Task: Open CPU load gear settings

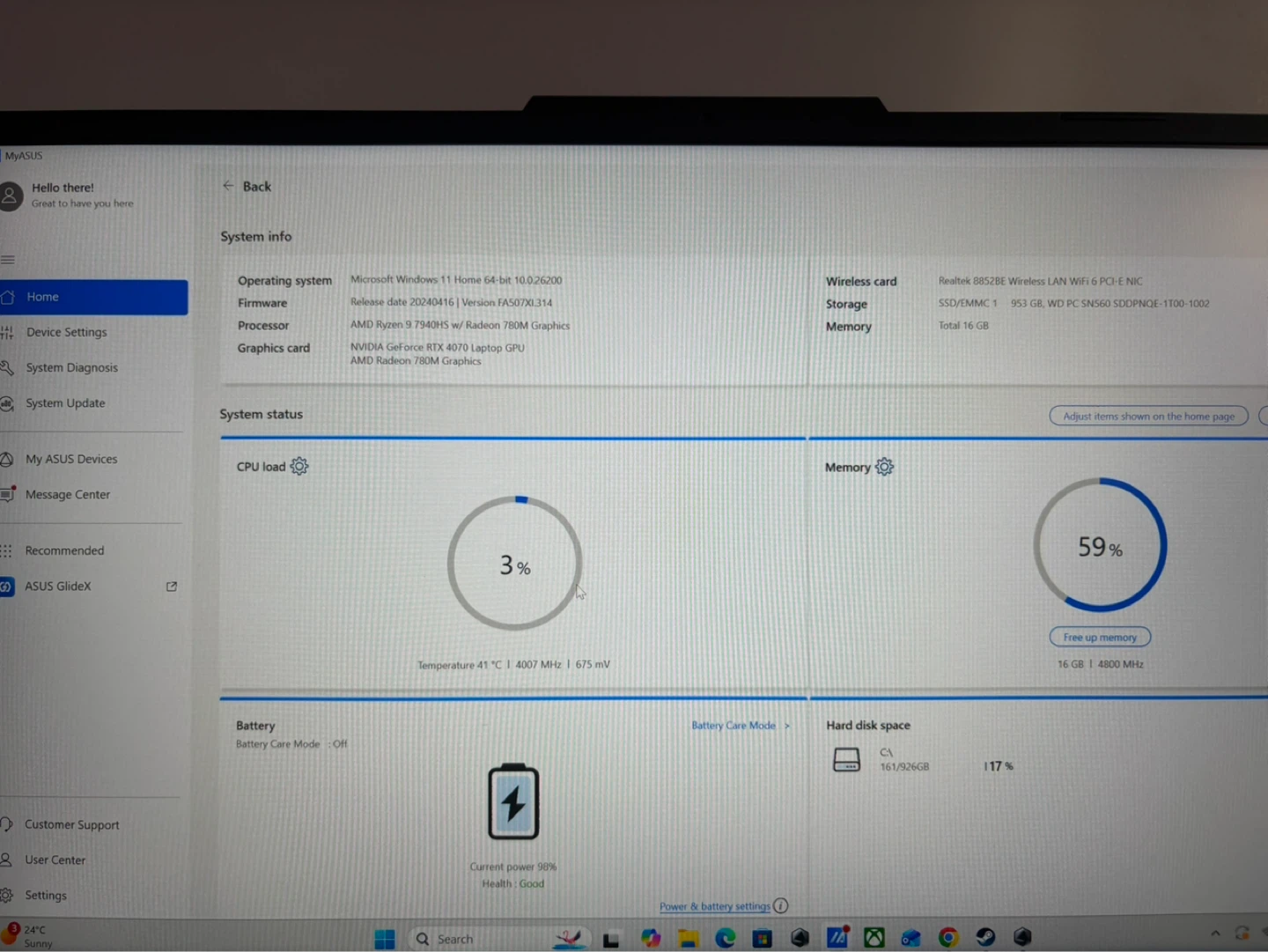Action: pos(299,466)
